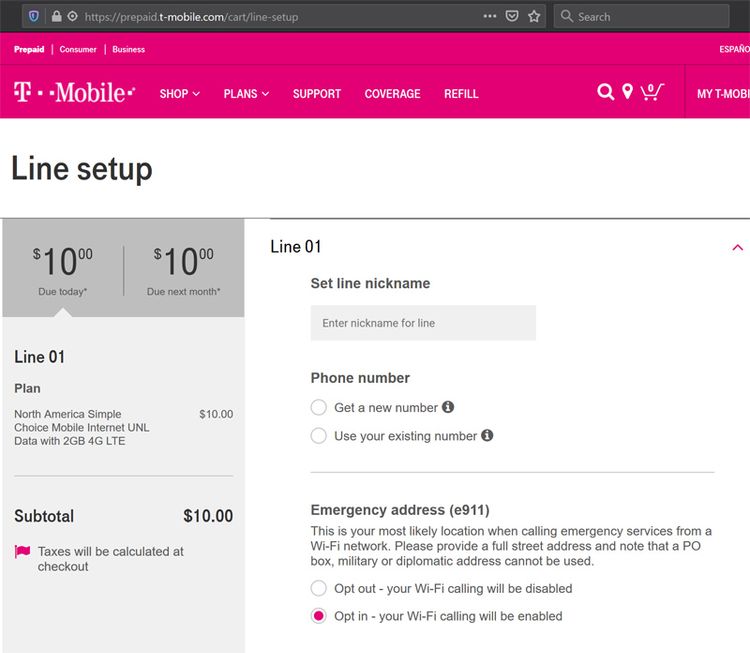Click the tracking protection shield icon

point(33,16)
